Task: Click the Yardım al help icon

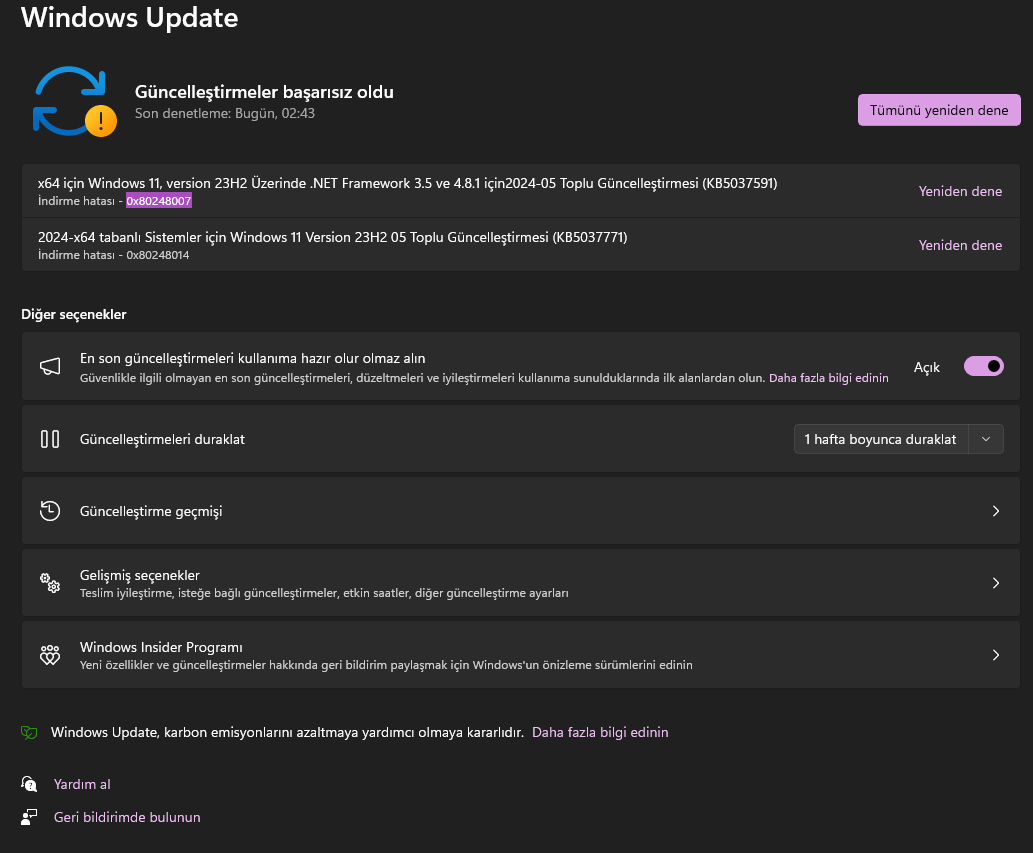Action: pos(29,784)
